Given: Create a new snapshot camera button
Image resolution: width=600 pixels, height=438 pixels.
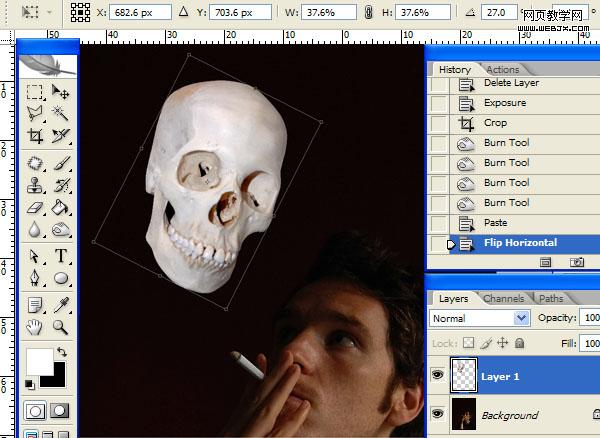Looking at the screenshot, I should [577, 262].
